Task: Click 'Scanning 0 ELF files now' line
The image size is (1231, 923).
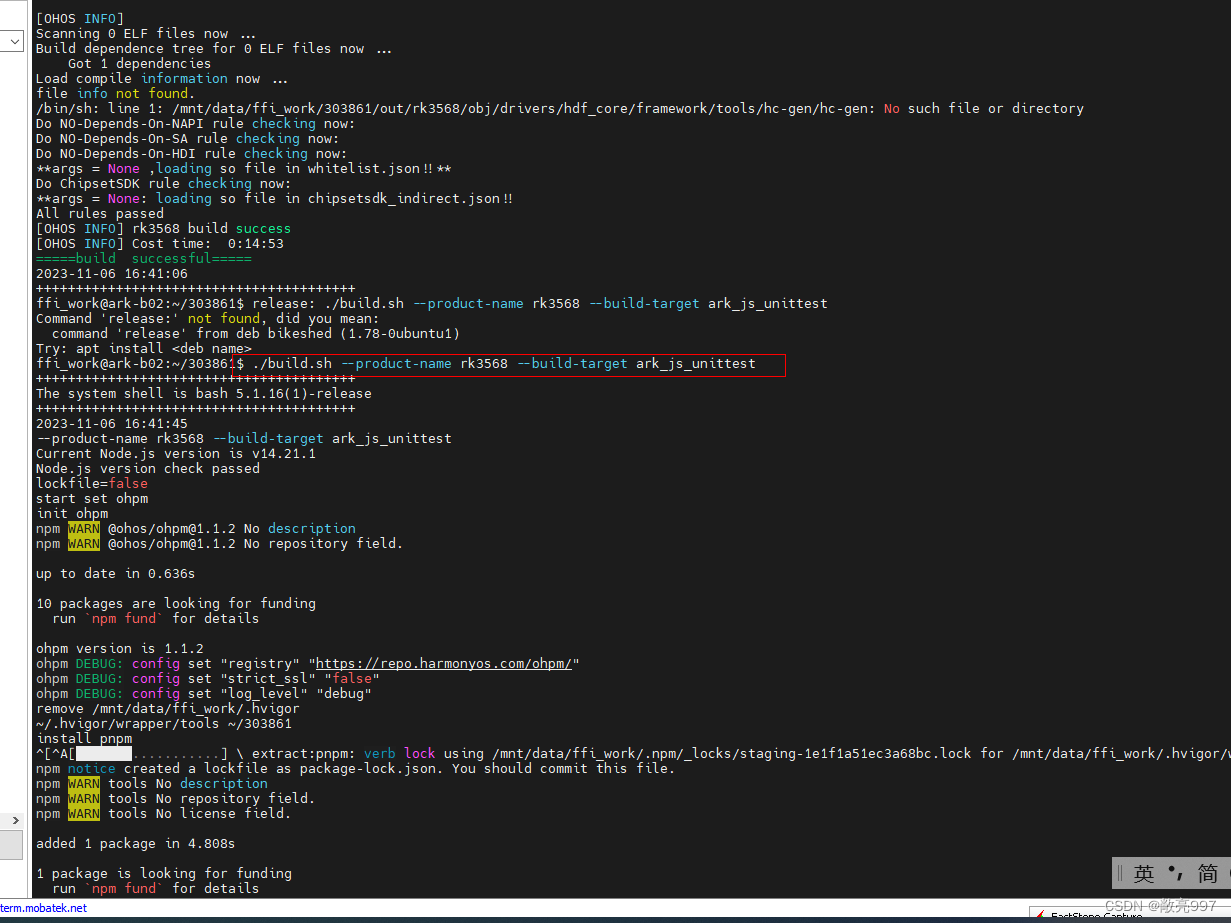Action: coord(146,33)
